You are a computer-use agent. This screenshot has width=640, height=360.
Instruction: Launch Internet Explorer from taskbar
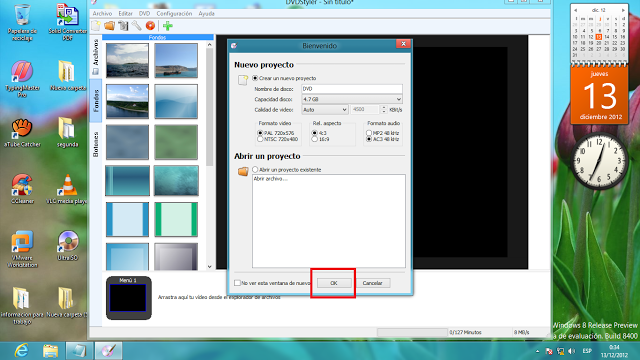[x=21, y=351]
